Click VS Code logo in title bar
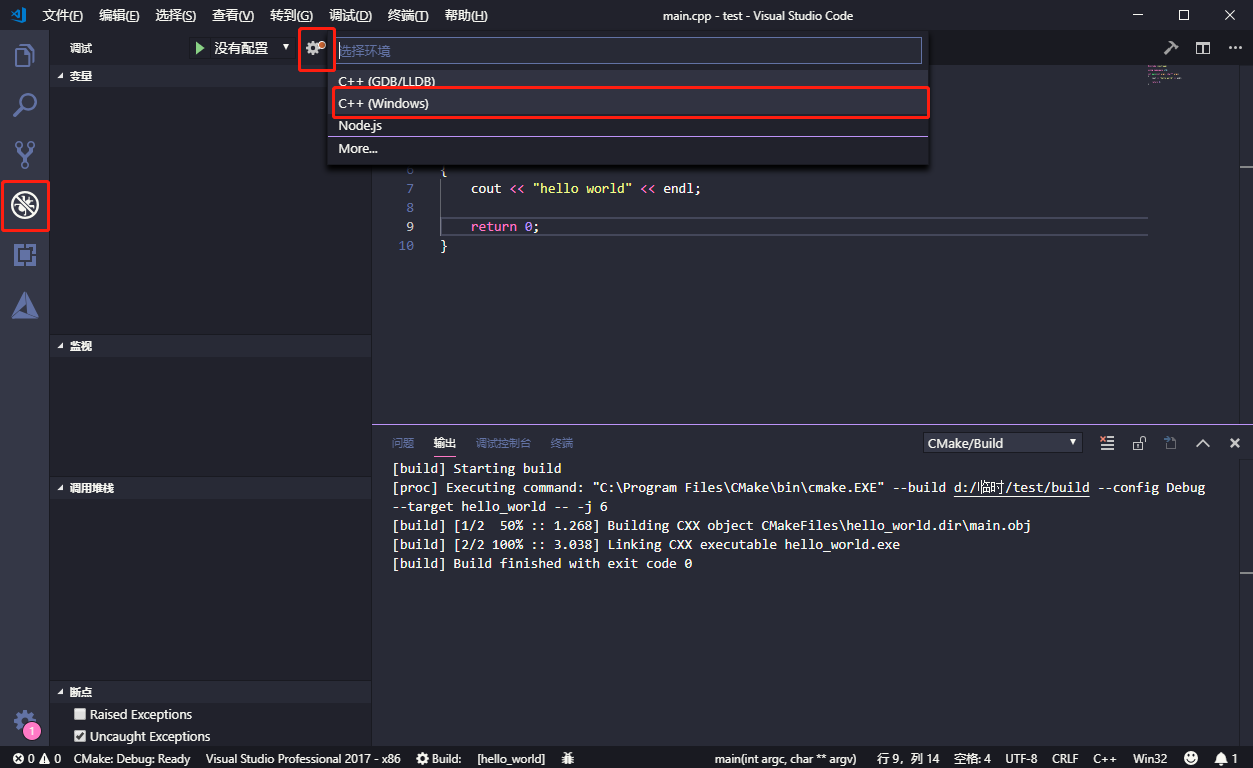The height and width of the screenshot is (768, 1253). click(x=18, y=15)
